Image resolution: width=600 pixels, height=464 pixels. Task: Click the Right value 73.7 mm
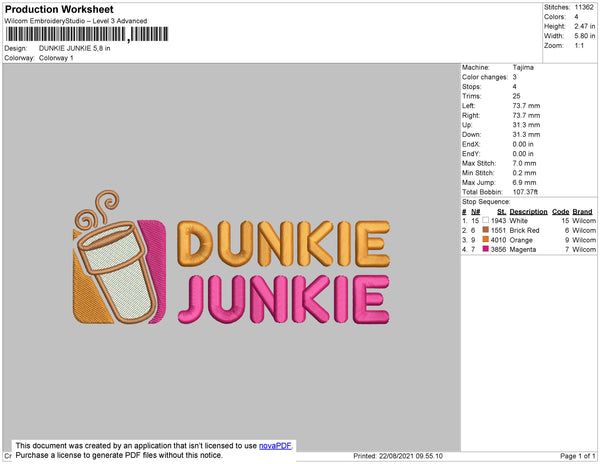(x=526, y=115)
